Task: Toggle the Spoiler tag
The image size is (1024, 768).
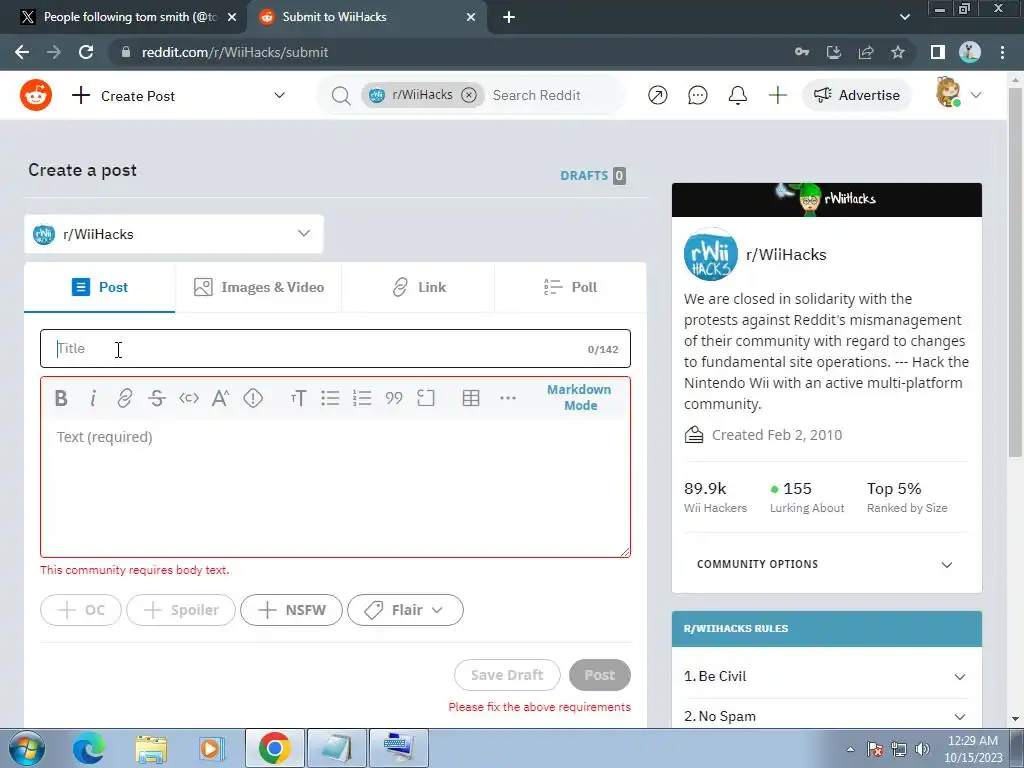Action: [x=181, y=610]
